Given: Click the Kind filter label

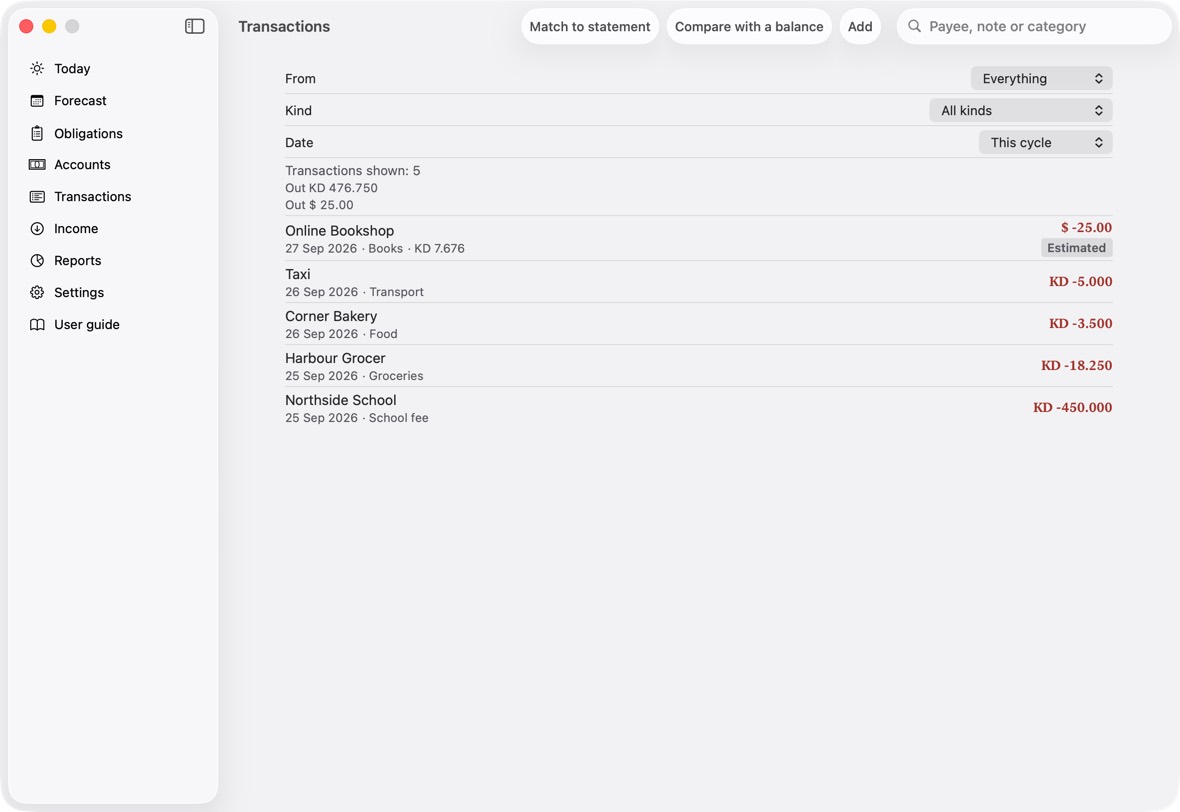Looking at the screenshot, I should pyautogui.click(x=298, y=111).
